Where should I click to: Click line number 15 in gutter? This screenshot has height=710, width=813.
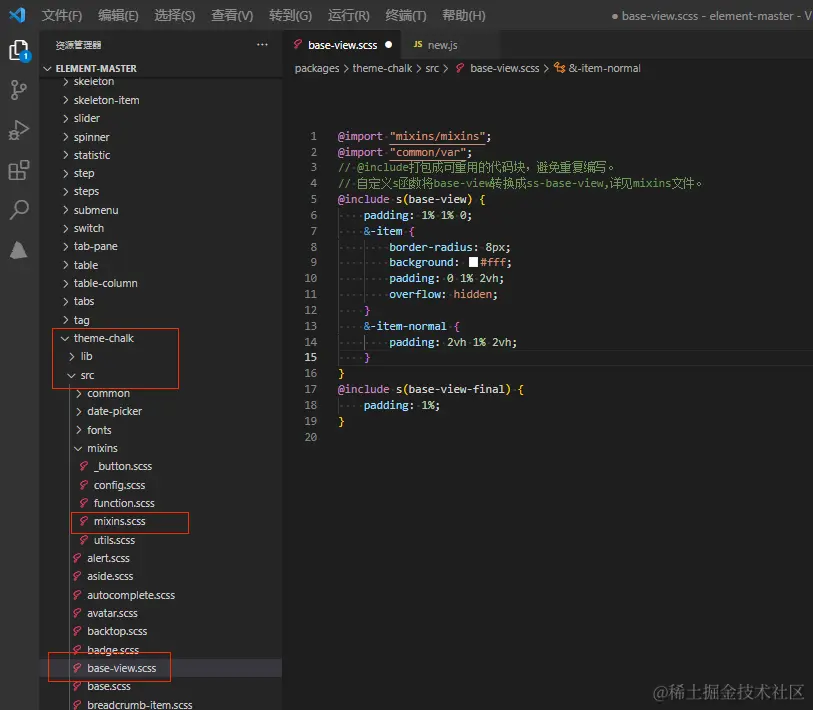pos(311,357)
